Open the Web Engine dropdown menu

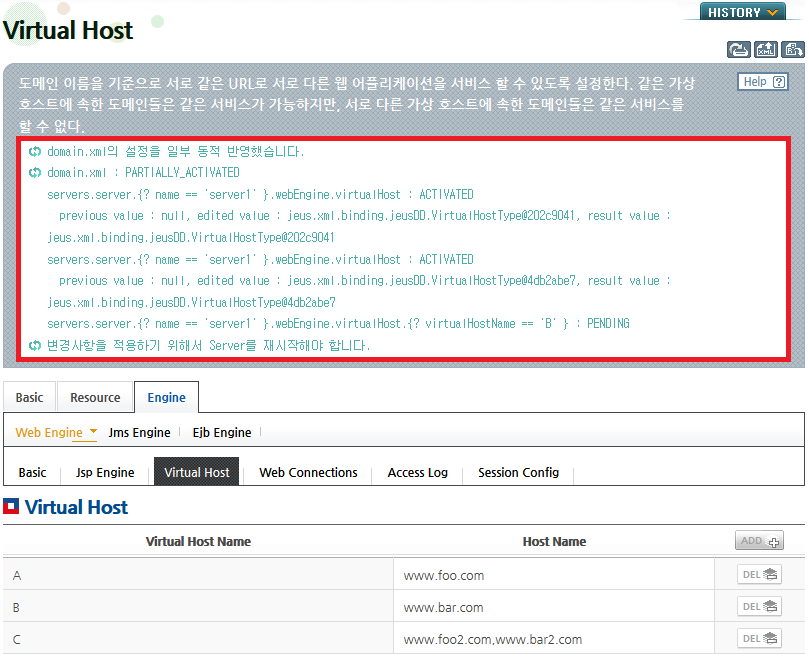tap(56, 432)
